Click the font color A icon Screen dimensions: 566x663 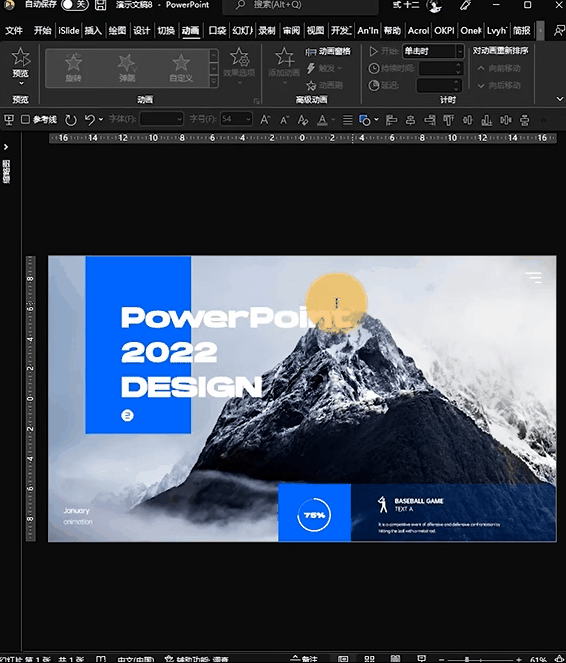[x=322, y=121]
